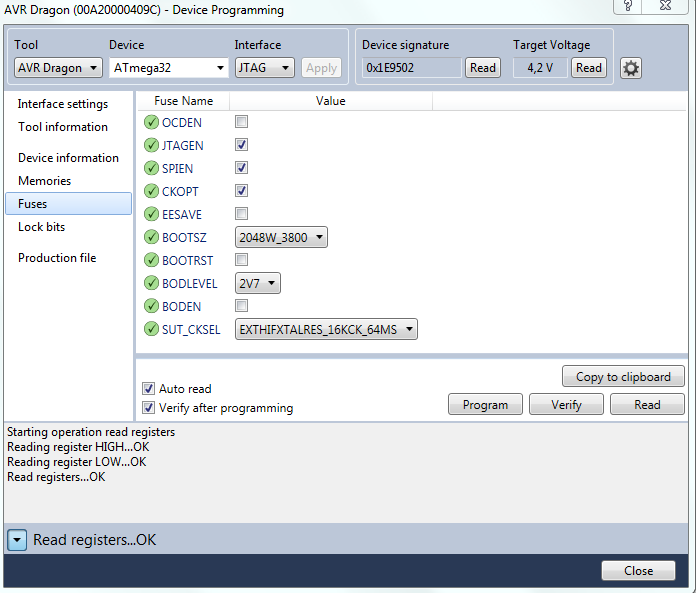
Task: Select the Fuses page
Action: [68, 204]
